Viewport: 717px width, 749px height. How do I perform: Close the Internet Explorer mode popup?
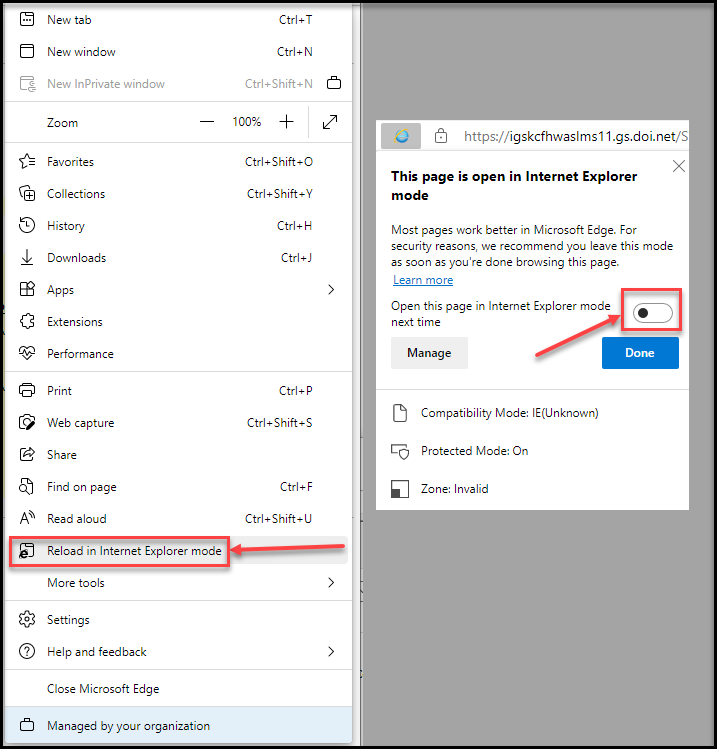678,166
